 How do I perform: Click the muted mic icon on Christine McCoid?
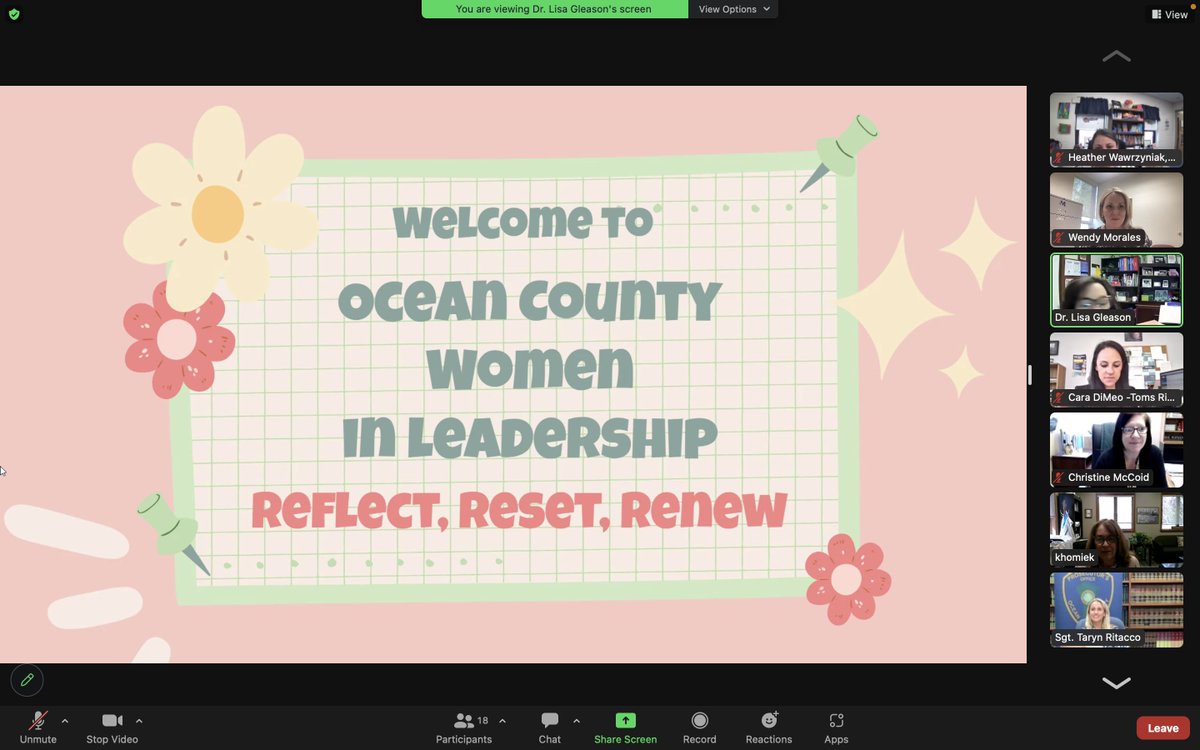(1059, 478)
